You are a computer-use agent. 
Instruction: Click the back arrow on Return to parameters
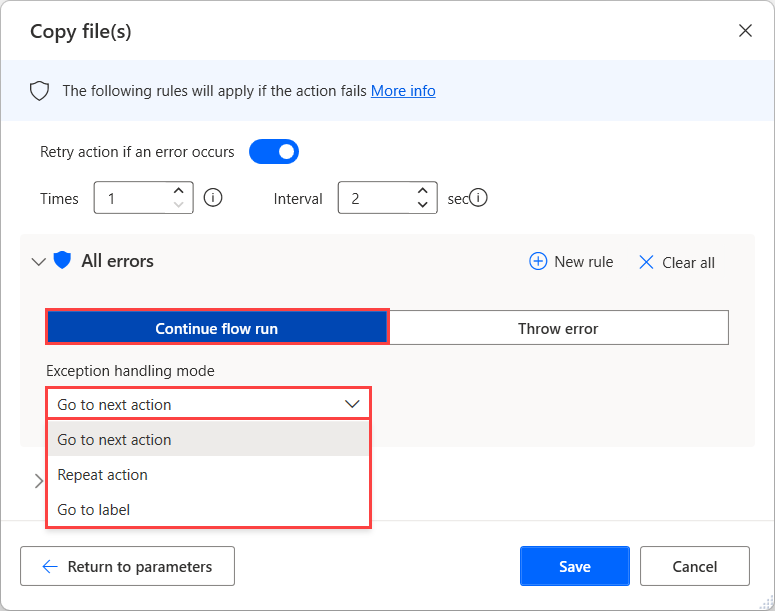pyautogui.click(x=50, y=566)
